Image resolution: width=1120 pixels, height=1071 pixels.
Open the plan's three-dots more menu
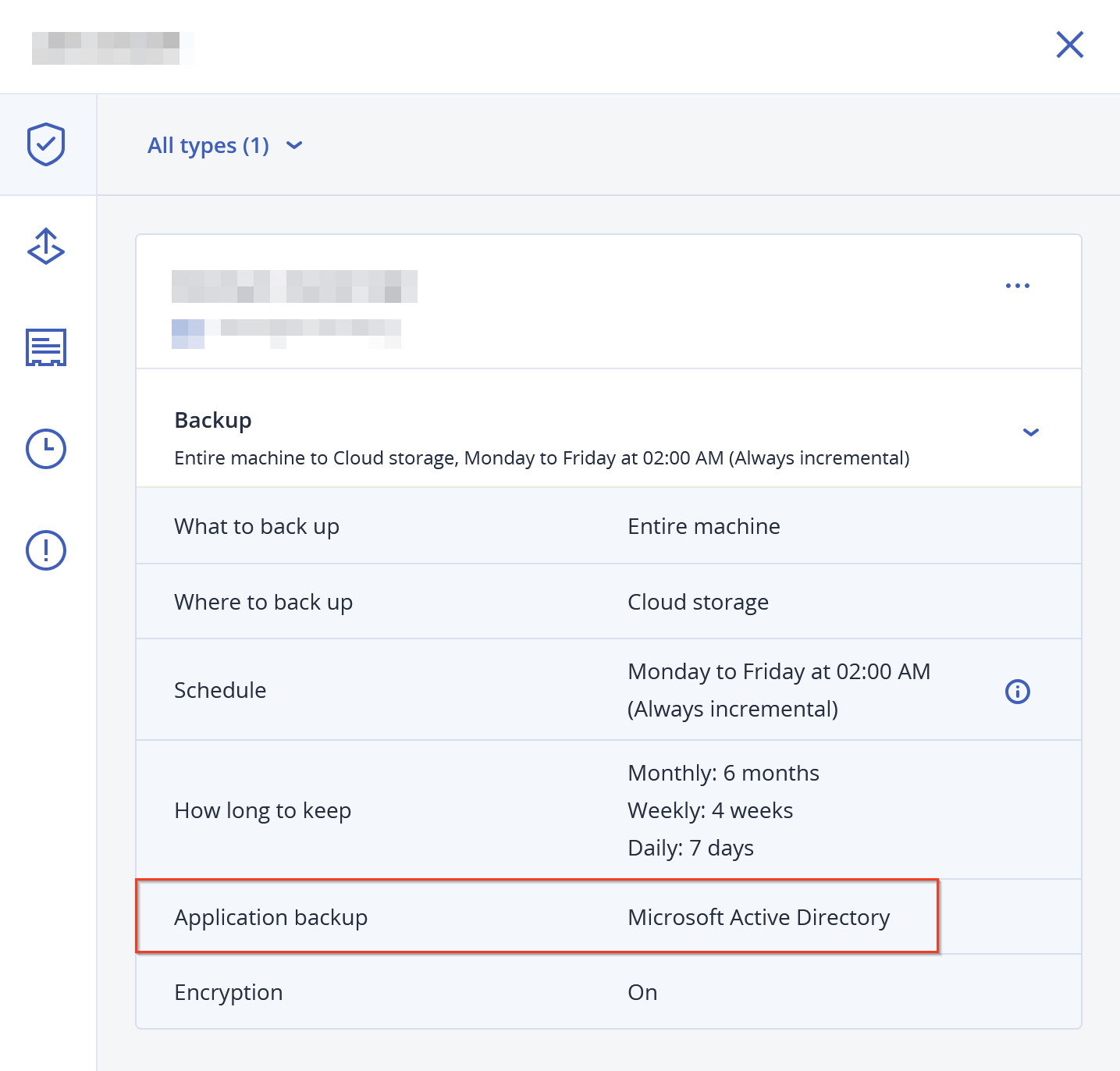click(x=1018, y=286)
